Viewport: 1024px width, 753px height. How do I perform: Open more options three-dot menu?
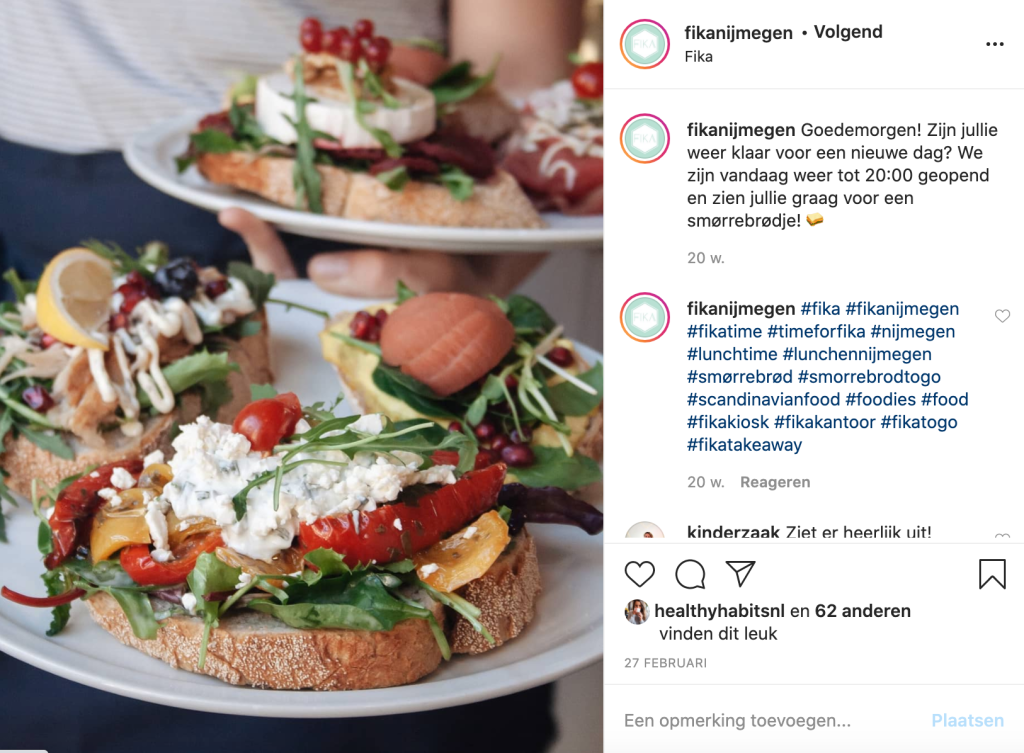tap(995, 44)
